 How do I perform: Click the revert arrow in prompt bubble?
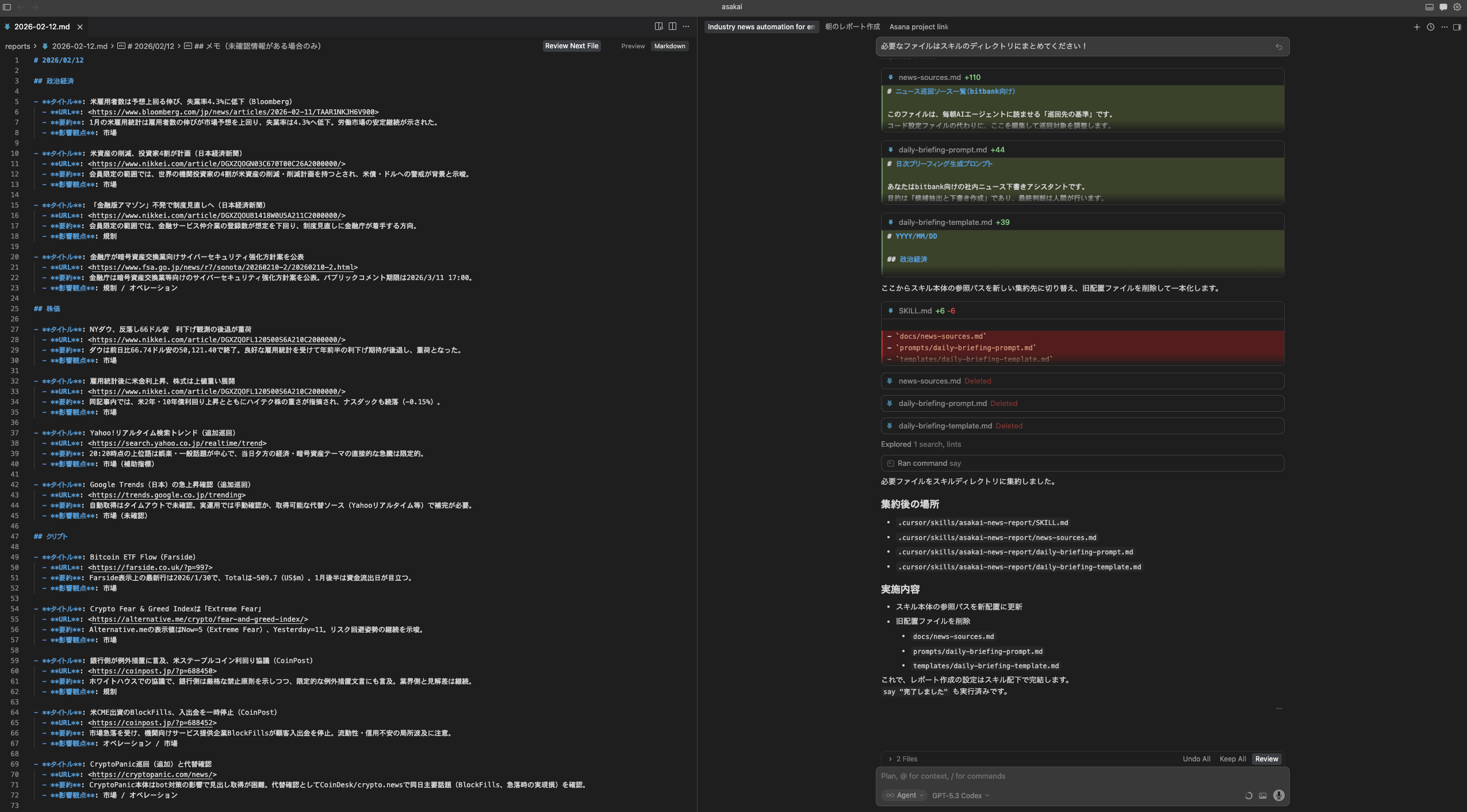click(1278, 47)
